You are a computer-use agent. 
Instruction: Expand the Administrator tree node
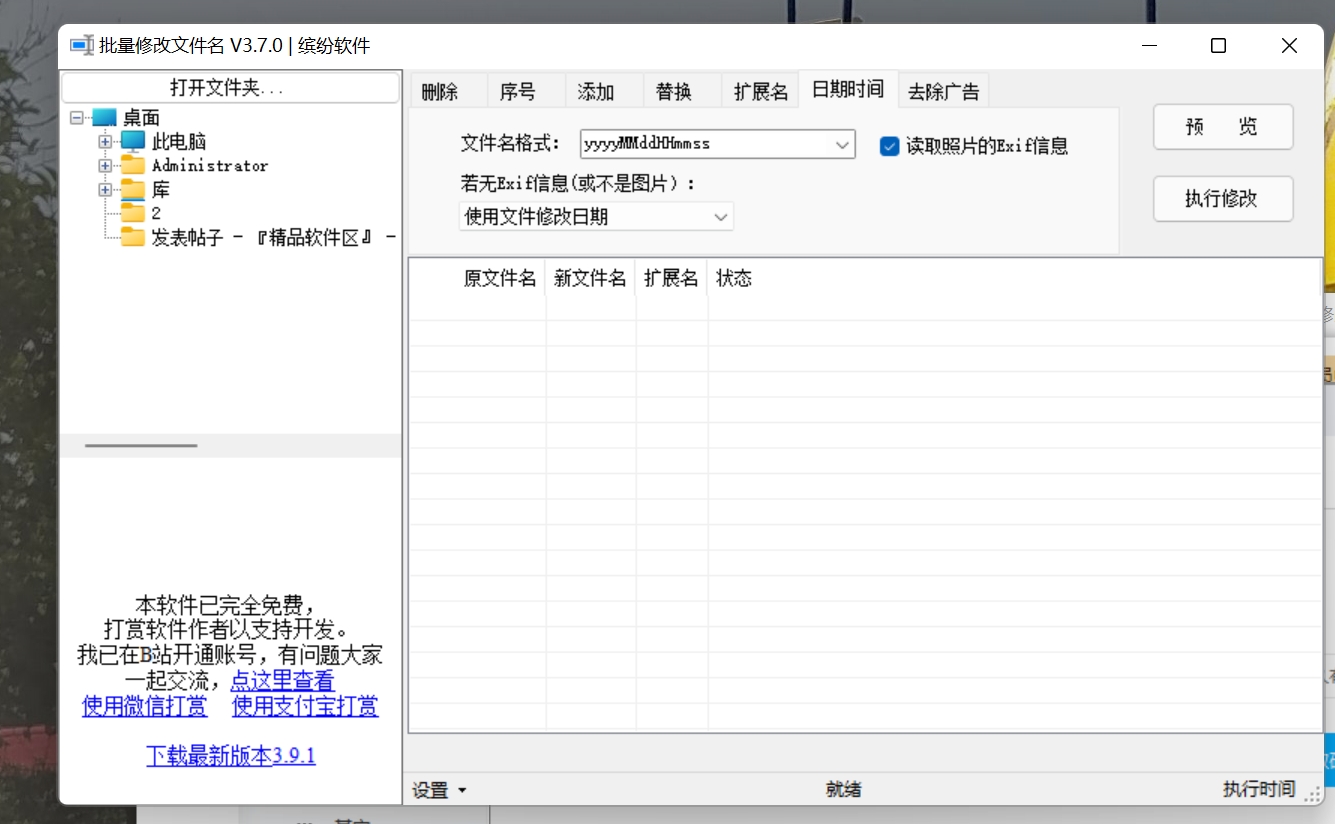pos(105,165)
